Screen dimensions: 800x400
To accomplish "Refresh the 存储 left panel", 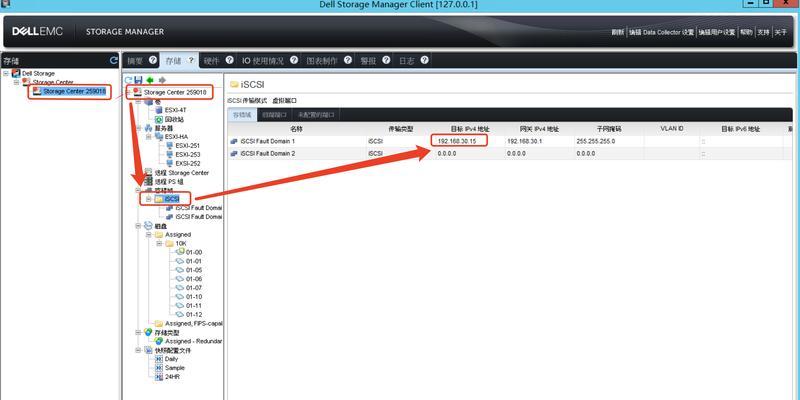I will (x=113, y=60).
